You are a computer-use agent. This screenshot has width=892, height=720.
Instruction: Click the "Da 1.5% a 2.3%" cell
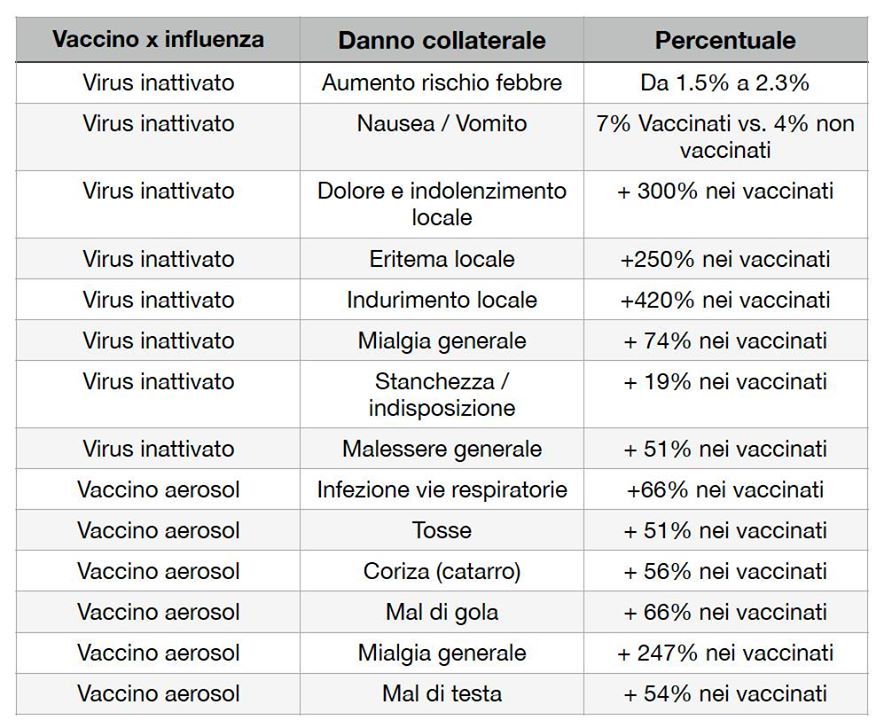(725, 83)
